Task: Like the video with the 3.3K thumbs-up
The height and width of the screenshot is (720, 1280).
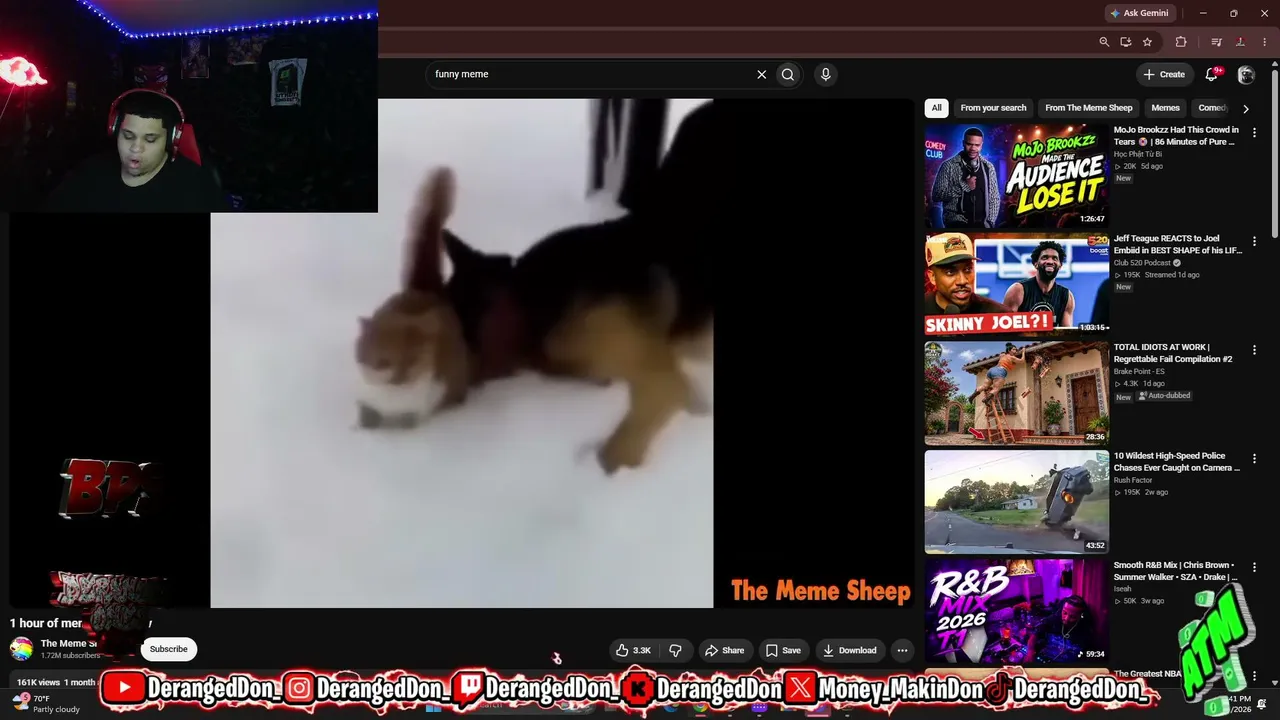Action: tap(634, 650)
